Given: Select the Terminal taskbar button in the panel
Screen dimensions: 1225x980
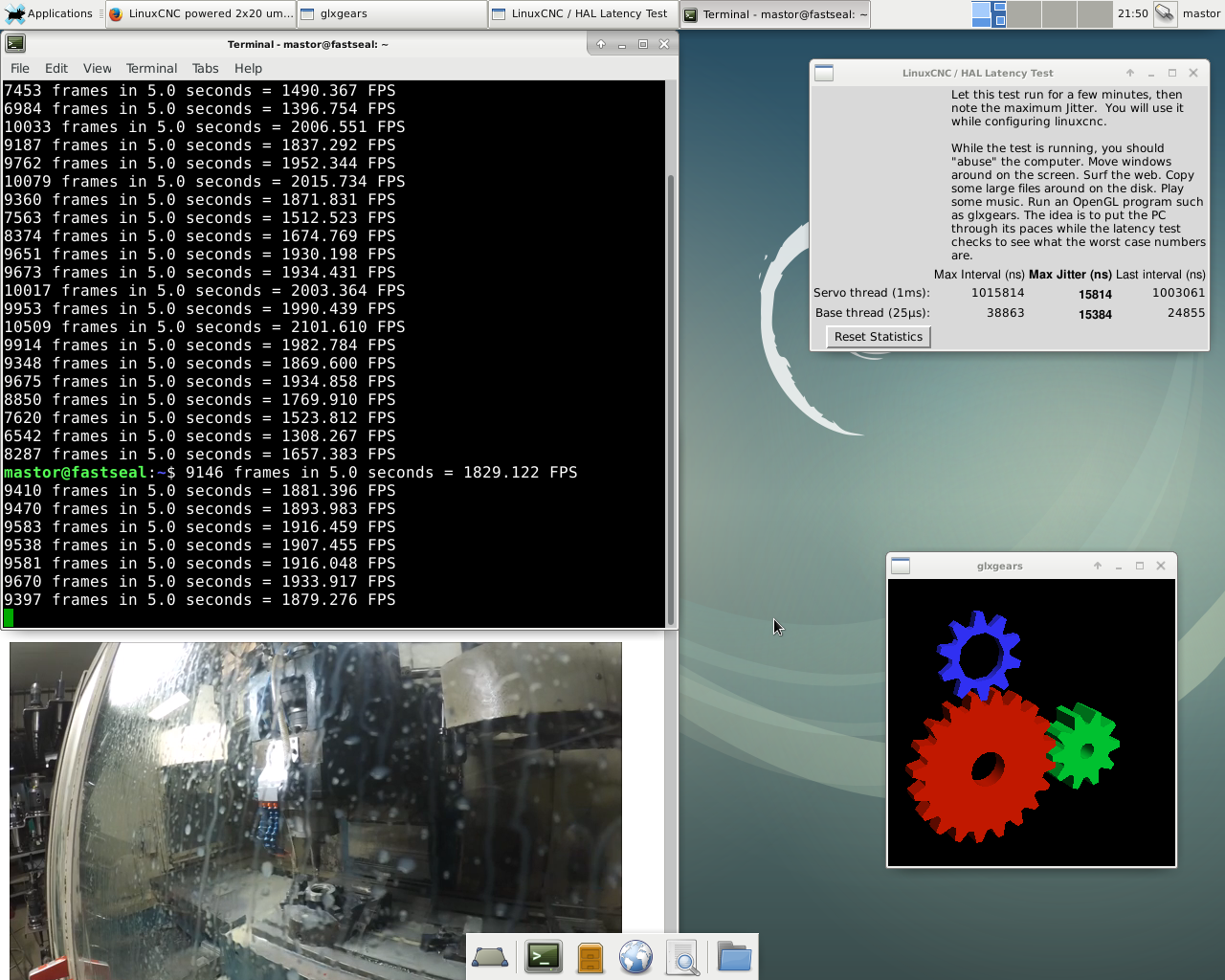Looking at the screenshot, I should coord(774,13).
